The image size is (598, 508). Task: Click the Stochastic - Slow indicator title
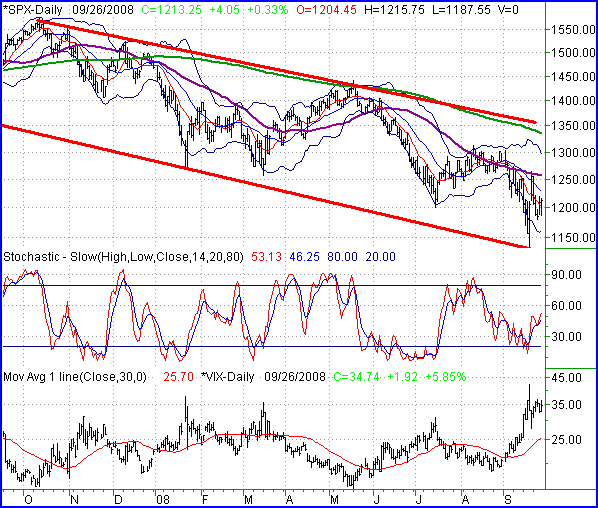point(123,257)
